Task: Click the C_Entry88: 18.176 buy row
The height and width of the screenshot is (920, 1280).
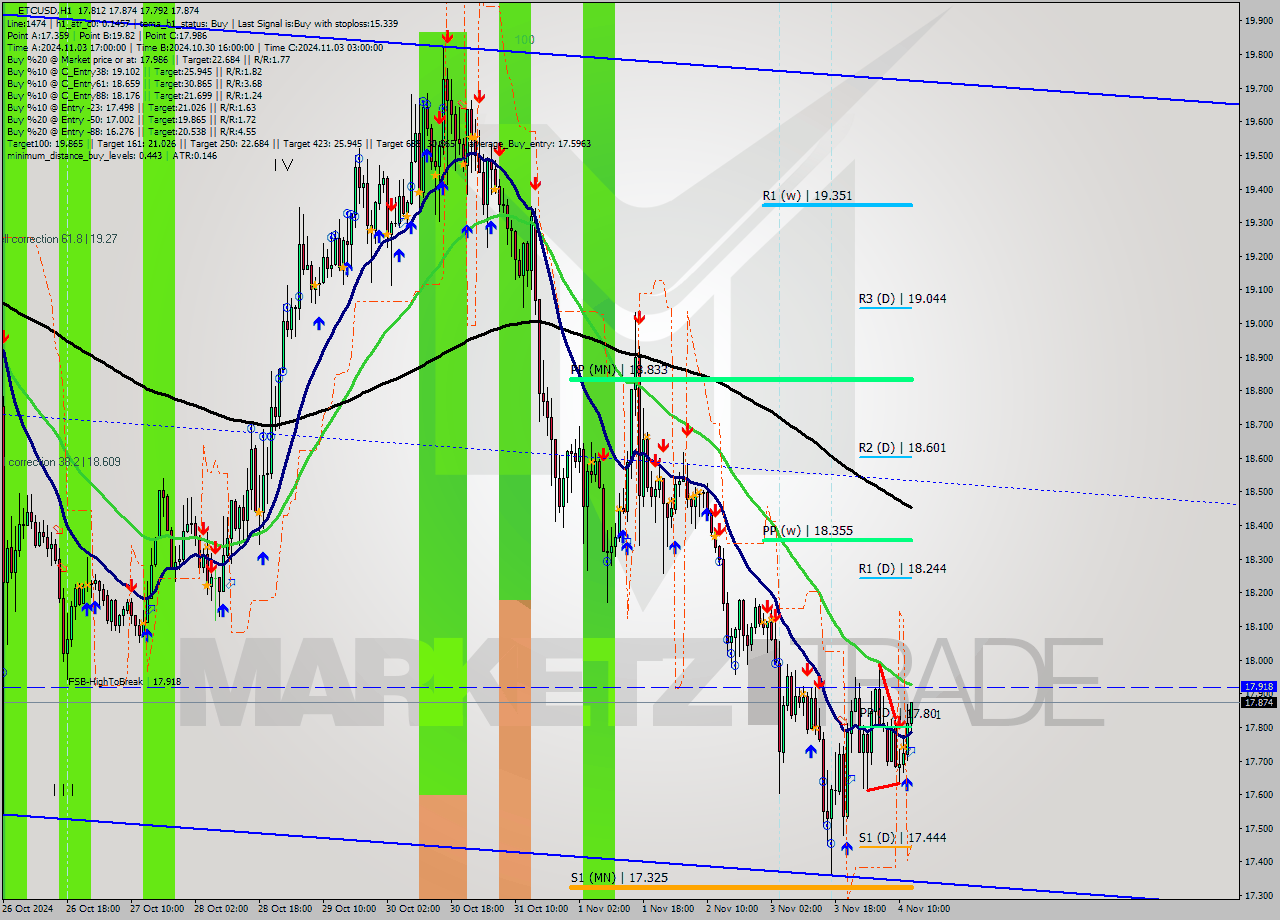Action: 135,95
